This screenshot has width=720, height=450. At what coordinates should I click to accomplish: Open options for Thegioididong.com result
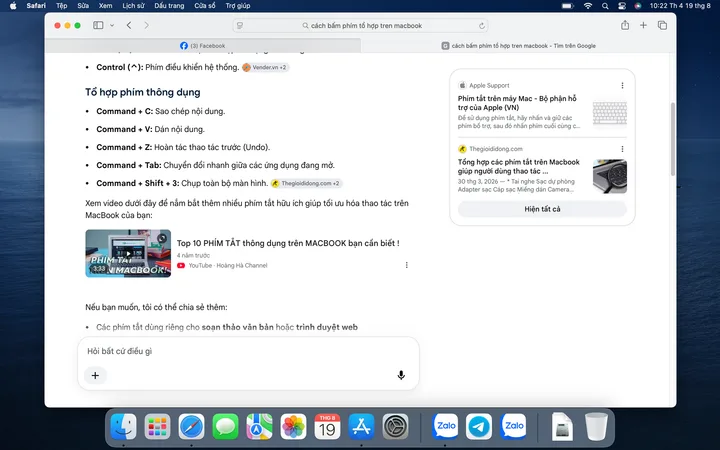[x=622, y=149]
